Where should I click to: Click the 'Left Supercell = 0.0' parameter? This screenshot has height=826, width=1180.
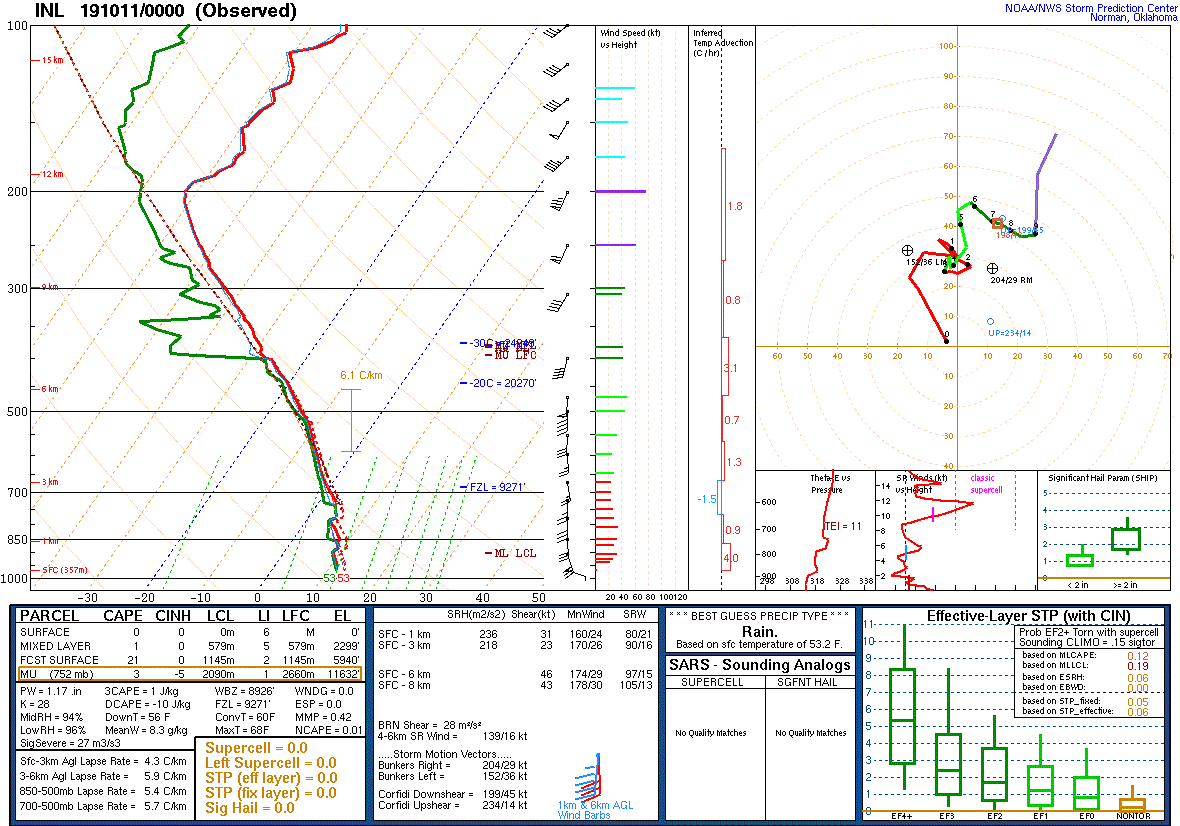[x=270, y=763]
